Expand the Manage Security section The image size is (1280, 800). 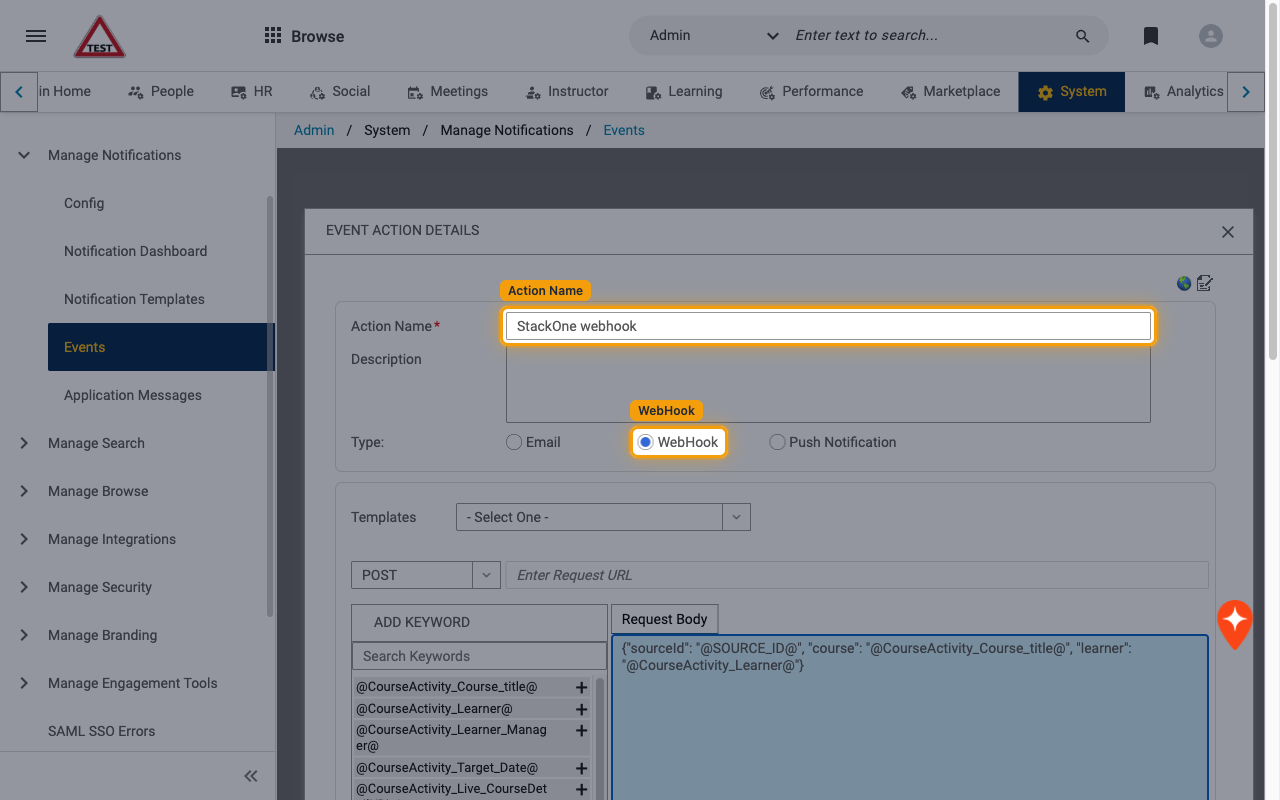24,587
